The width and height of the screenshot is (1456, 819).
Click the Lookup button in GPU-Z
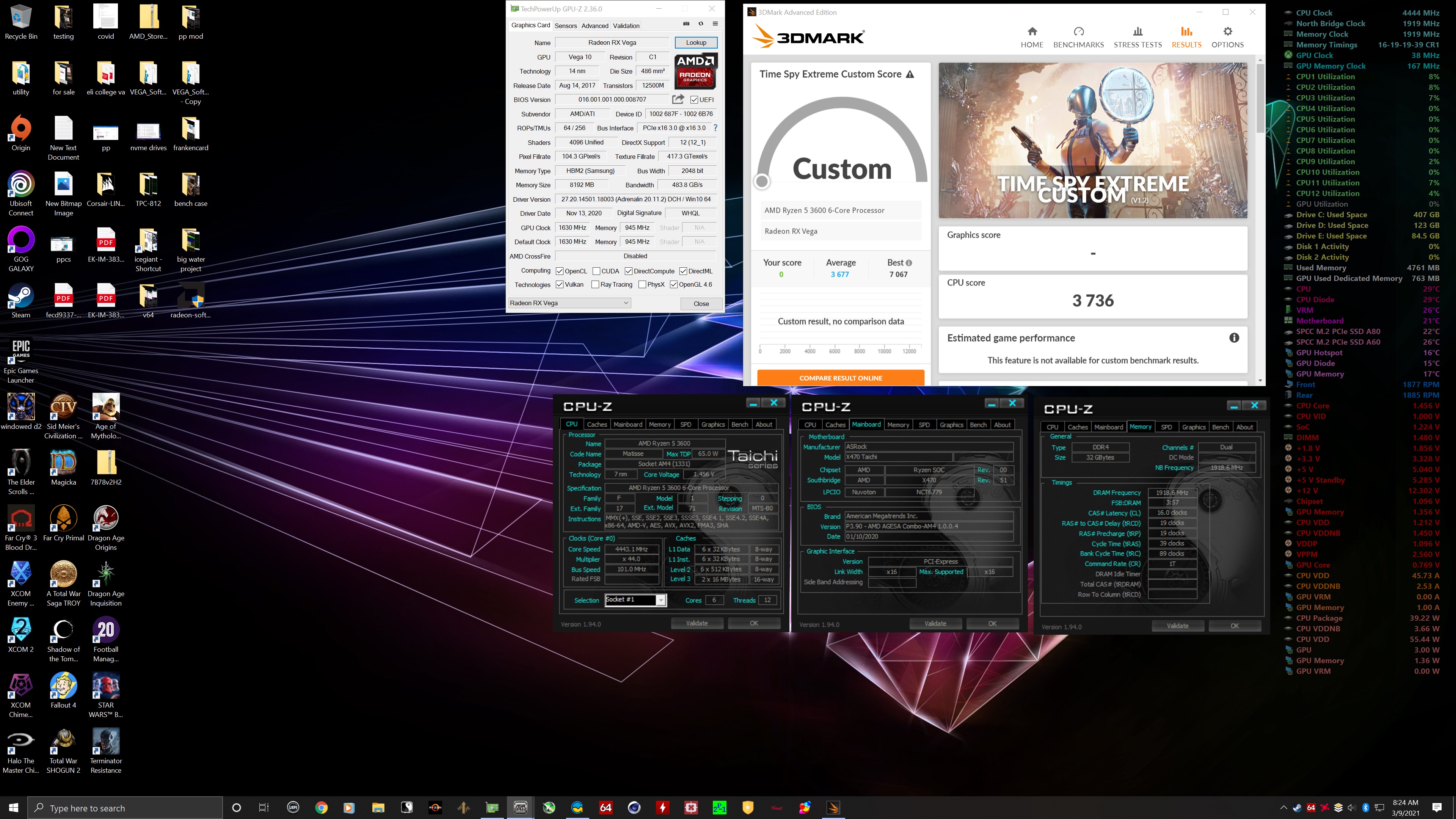click(x=696, y=42)
